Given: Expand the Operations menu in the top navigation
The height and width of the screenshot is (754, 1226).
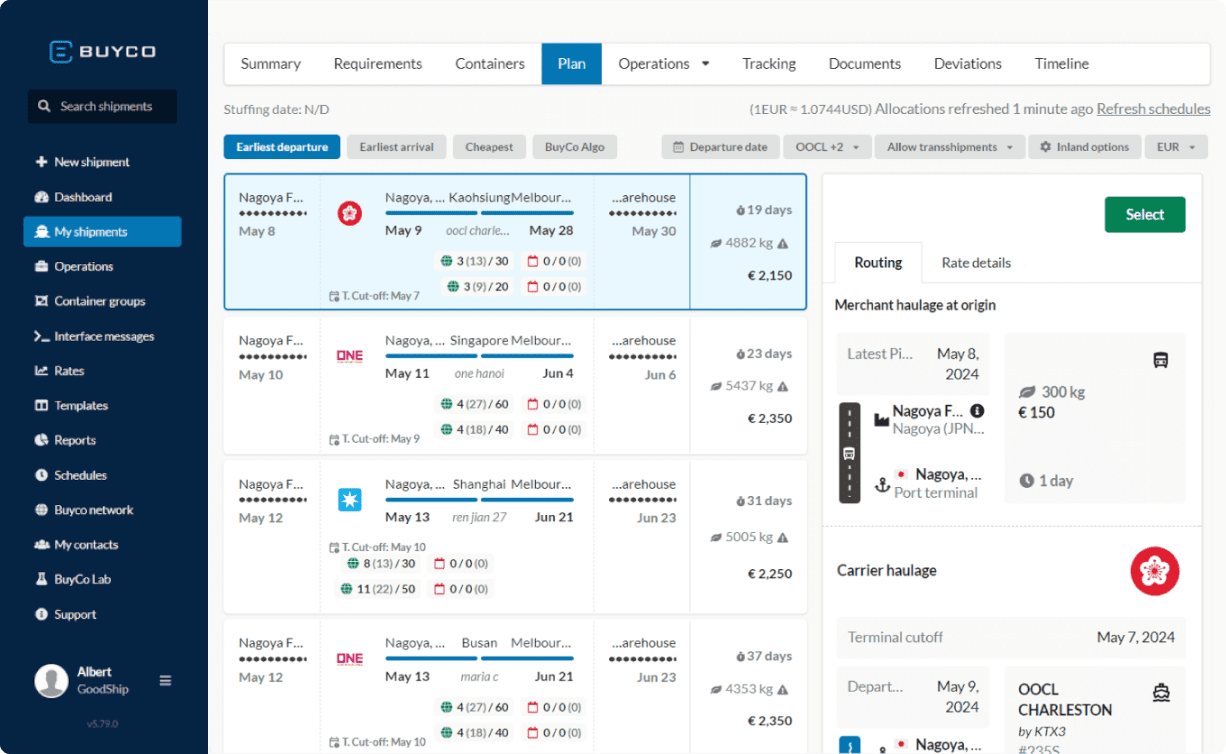Looking at the screenshot, I should point(663,63).
